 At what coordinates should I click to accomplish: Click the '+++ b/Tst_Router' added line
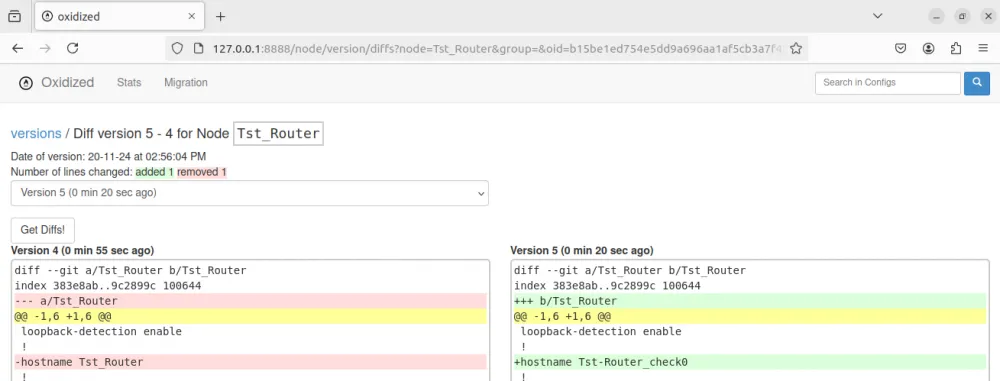coord(749,301)
